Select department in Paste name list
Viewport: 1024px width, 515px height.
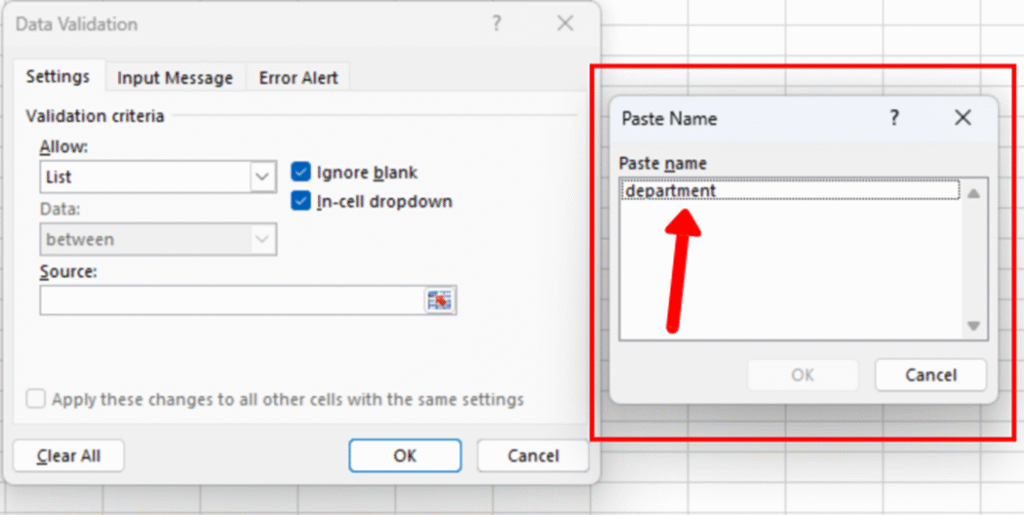790,191
